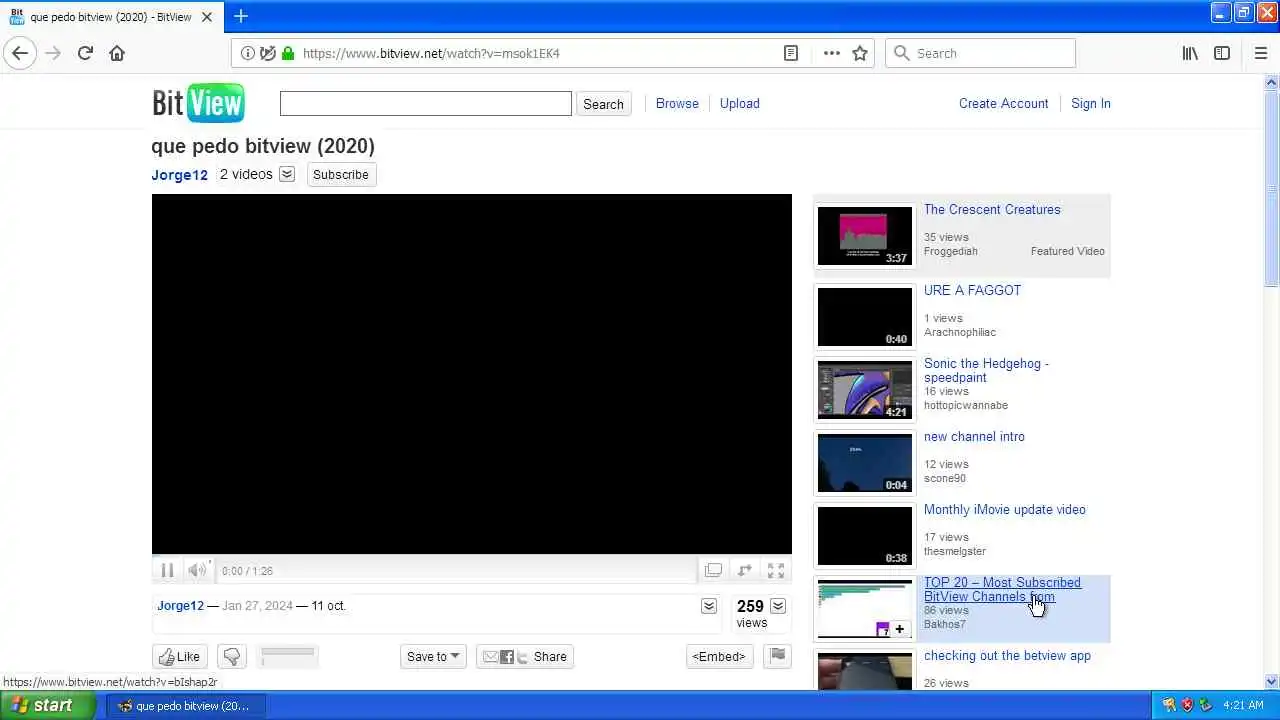The width and height of the screenshot is (1280, 720).
Task: Open the Windows Start menu
Action: point(48,705)
